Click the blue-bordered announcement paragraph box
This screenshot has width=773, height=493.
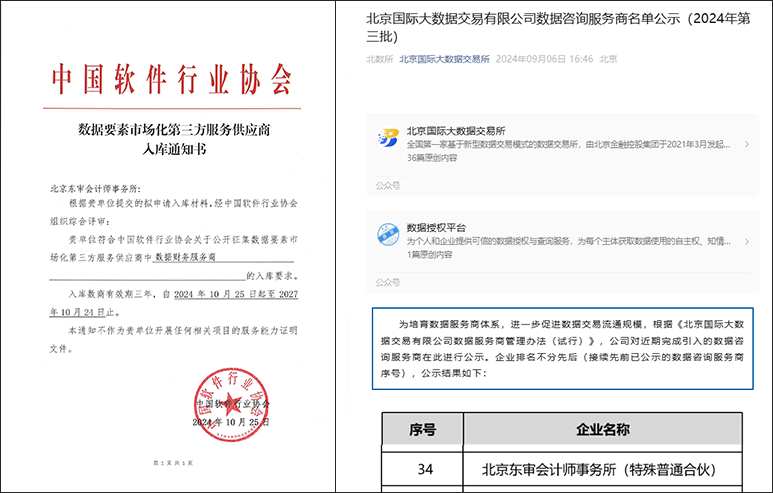562,349
